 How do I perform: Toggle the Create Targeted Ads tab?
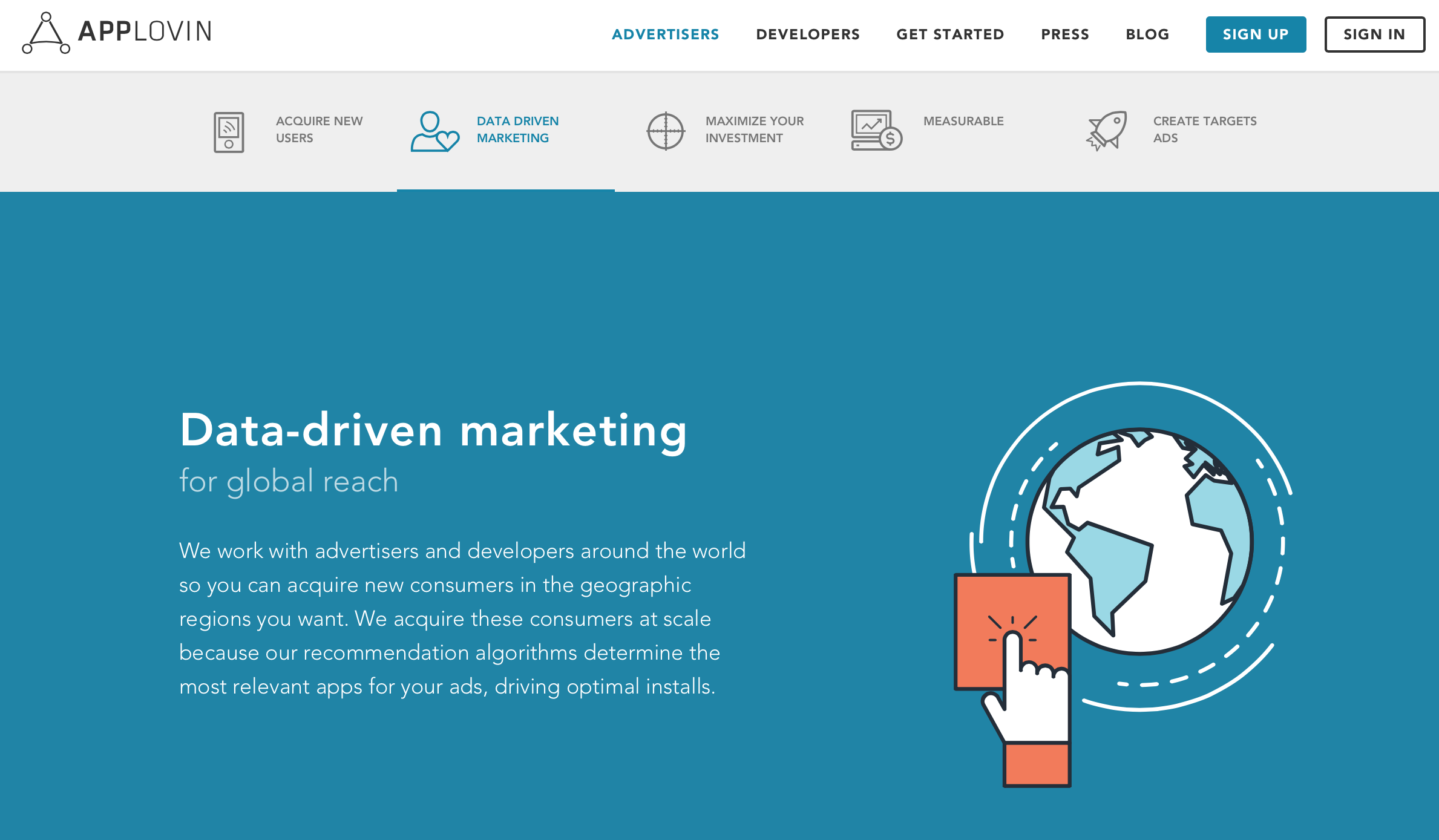[1170, 129]
